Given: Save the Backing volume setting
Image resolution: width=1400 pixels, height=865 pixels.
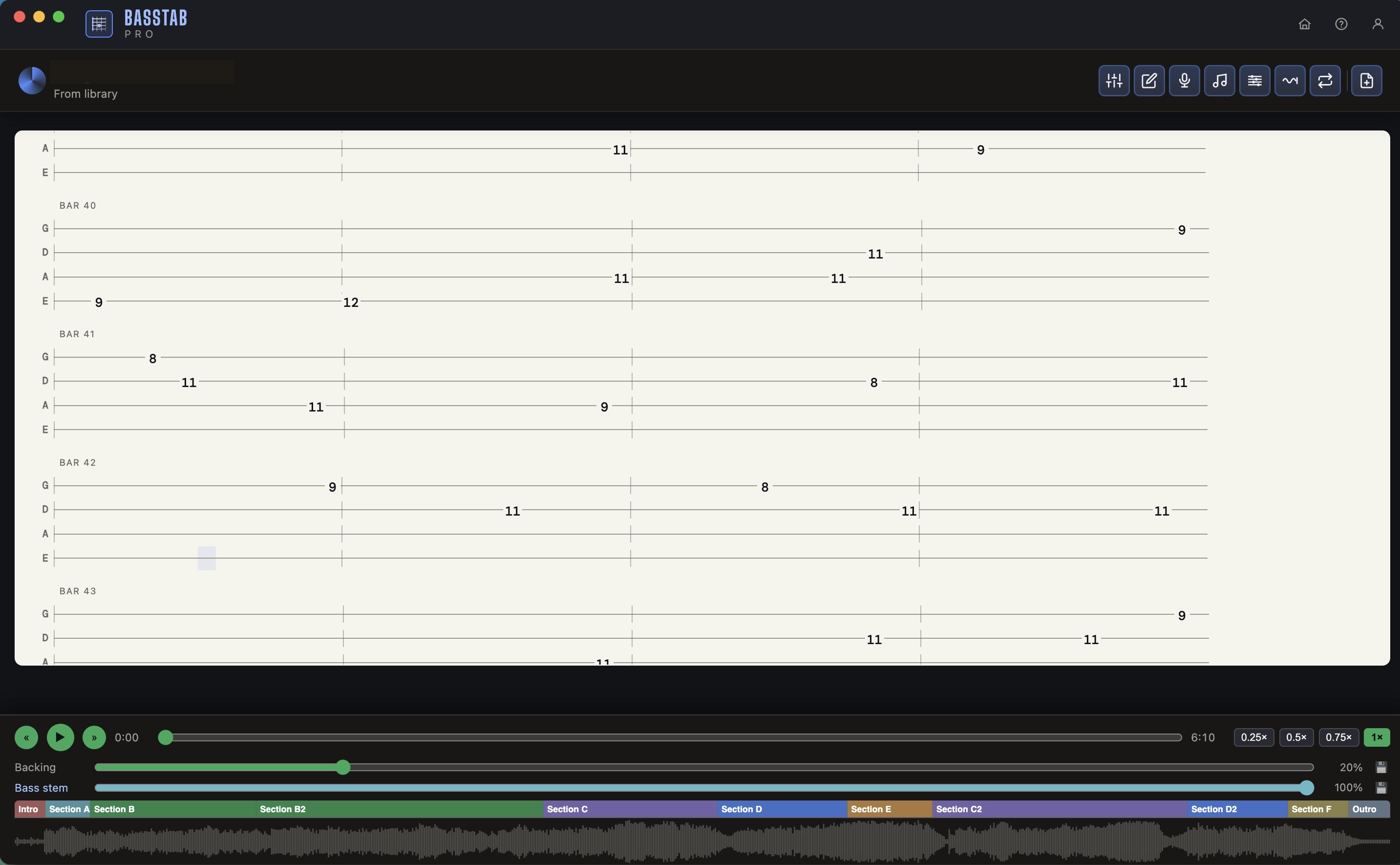Looking at the screenshot, I should [x=1381, y=767].
